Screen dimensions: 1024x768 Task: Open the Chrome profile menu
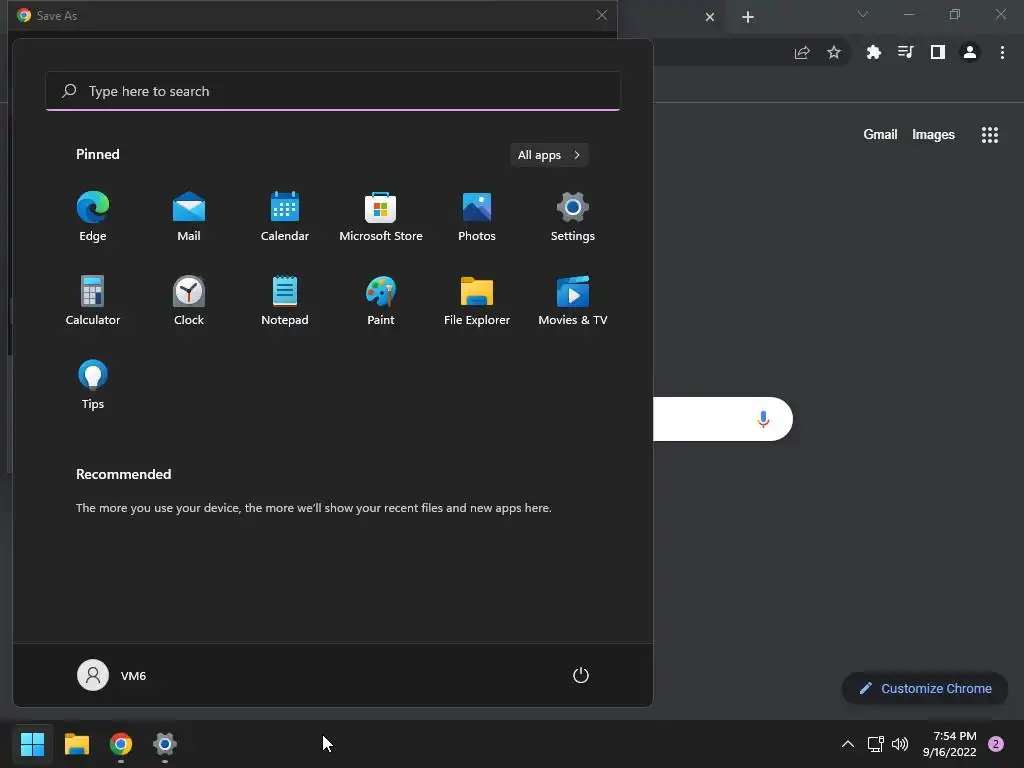970,53
